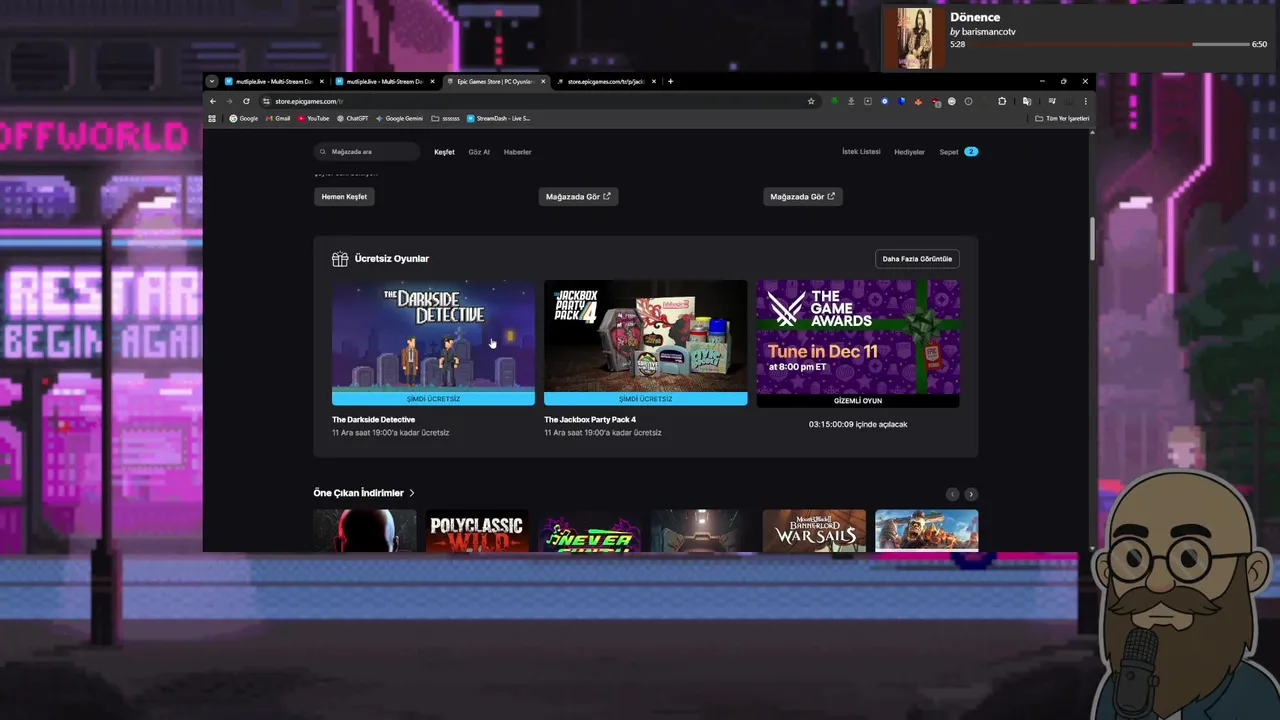Click "The Darkside Detective" title text
Image resolution: width=1280 pixels, height=720 pixels.
tap(373, 420)
